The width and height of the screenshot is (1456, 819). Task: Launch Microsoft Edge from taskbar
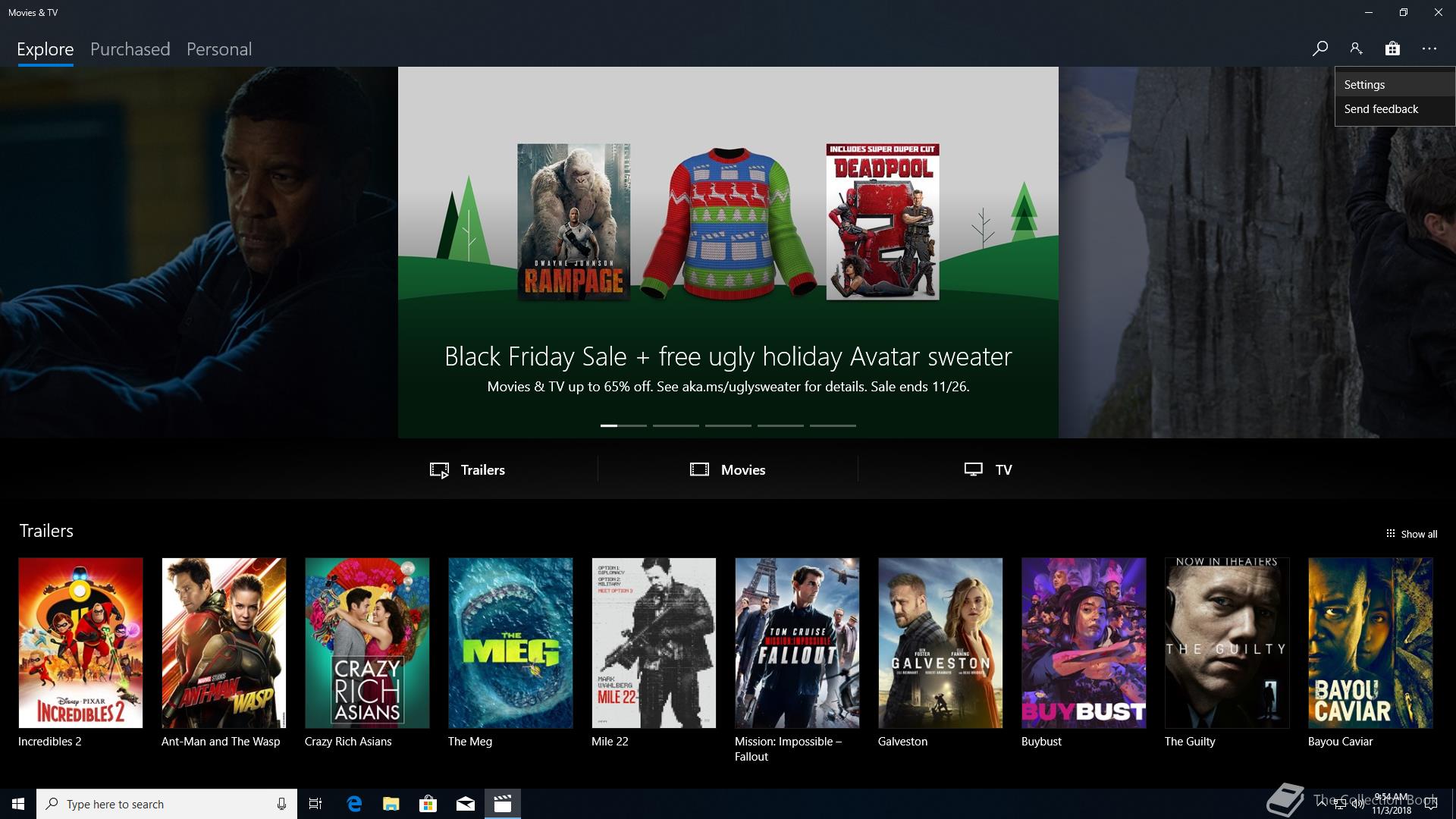(354, 804)
